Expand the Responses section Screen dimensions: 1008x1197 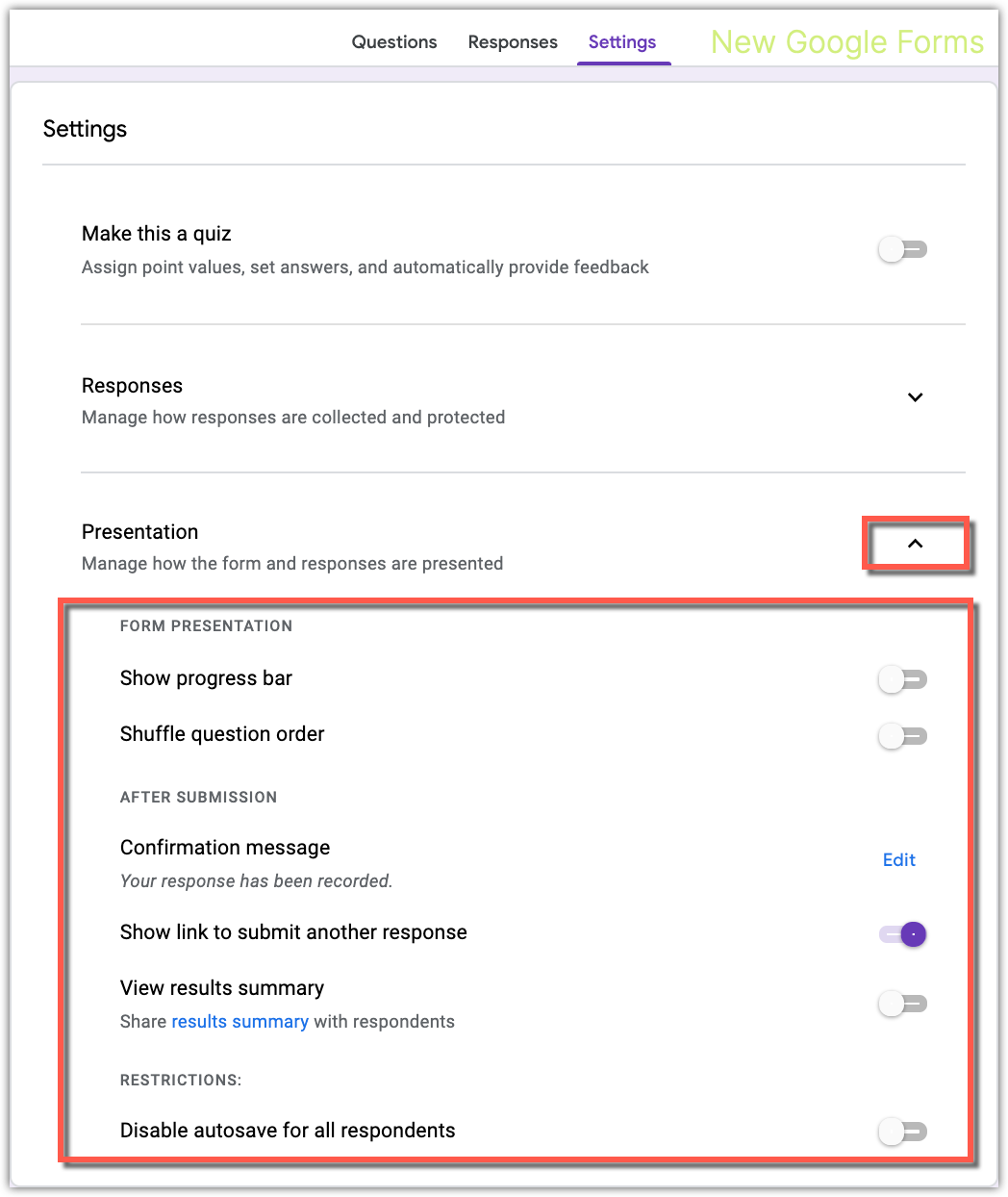coord(915,397)
